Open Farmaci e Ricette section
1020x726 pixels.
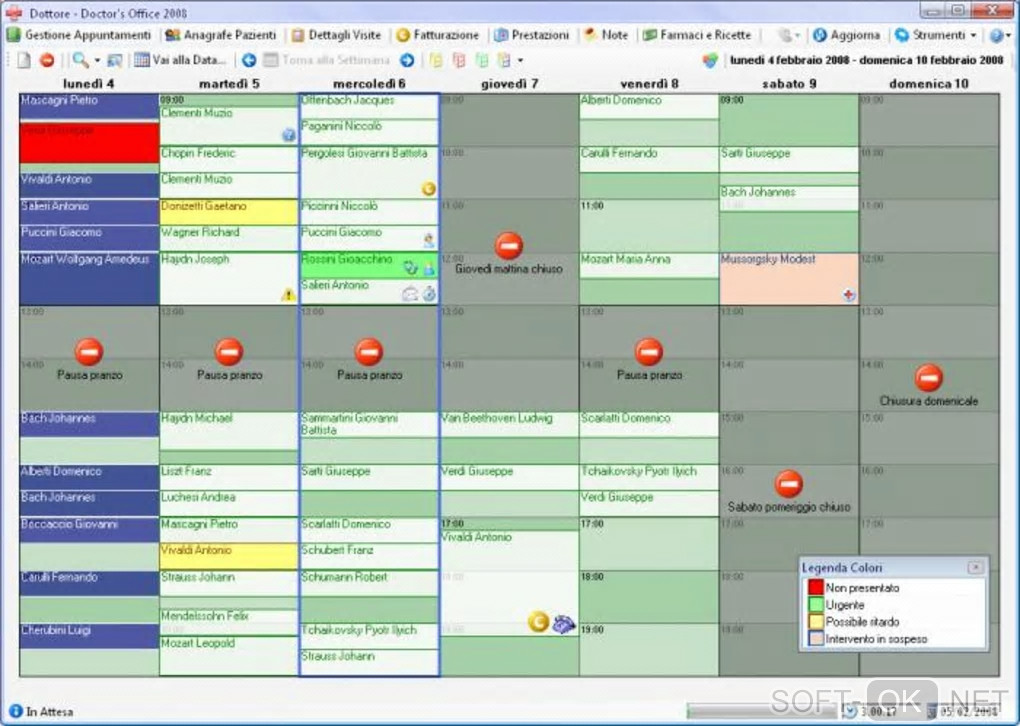point(697,35)
